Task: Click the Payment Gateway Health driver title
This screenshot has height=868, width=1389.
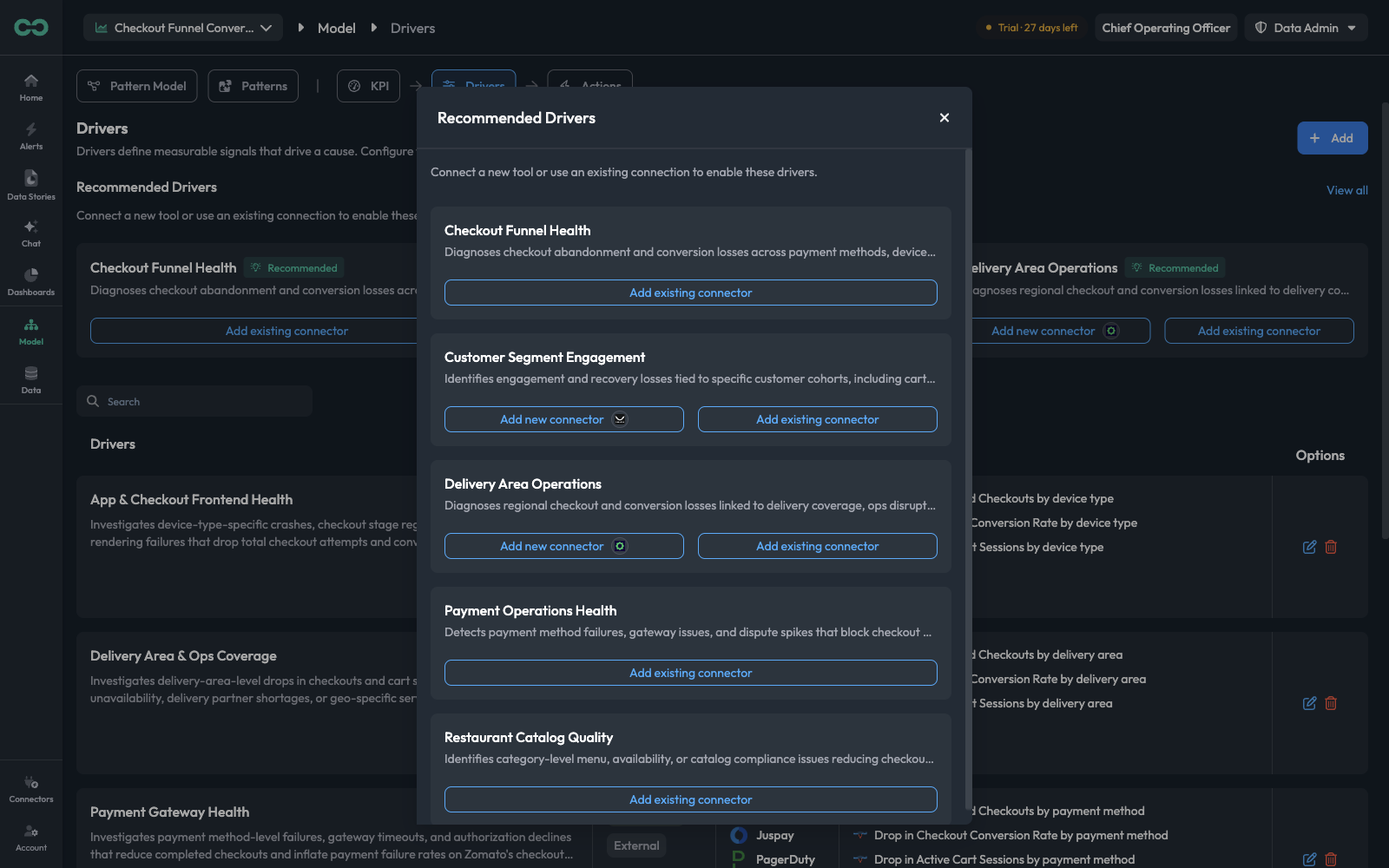Action: [x=170, y=812]
